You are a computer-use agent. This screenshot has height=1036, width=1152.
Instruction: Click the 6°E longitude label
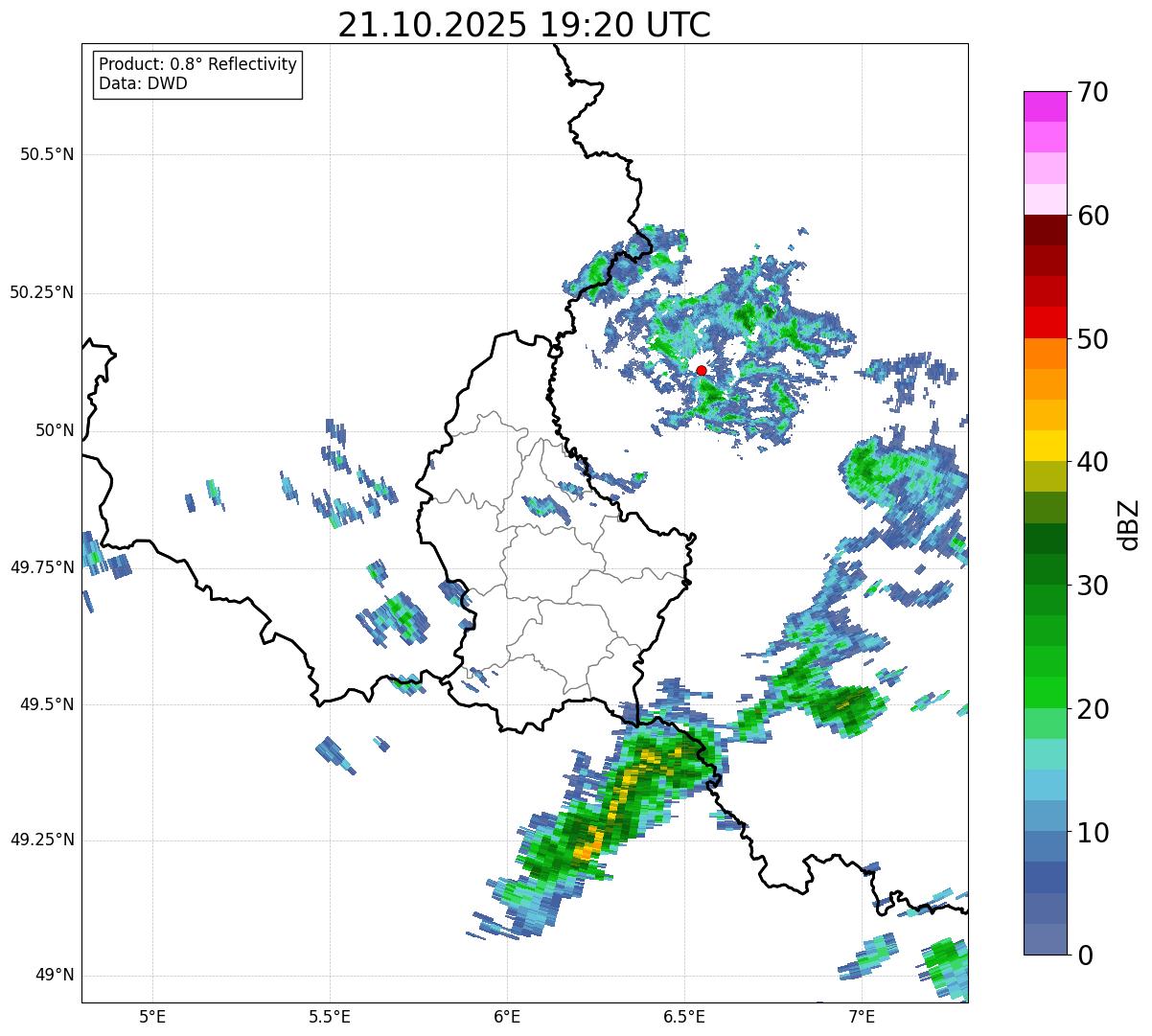(507, 1016)
